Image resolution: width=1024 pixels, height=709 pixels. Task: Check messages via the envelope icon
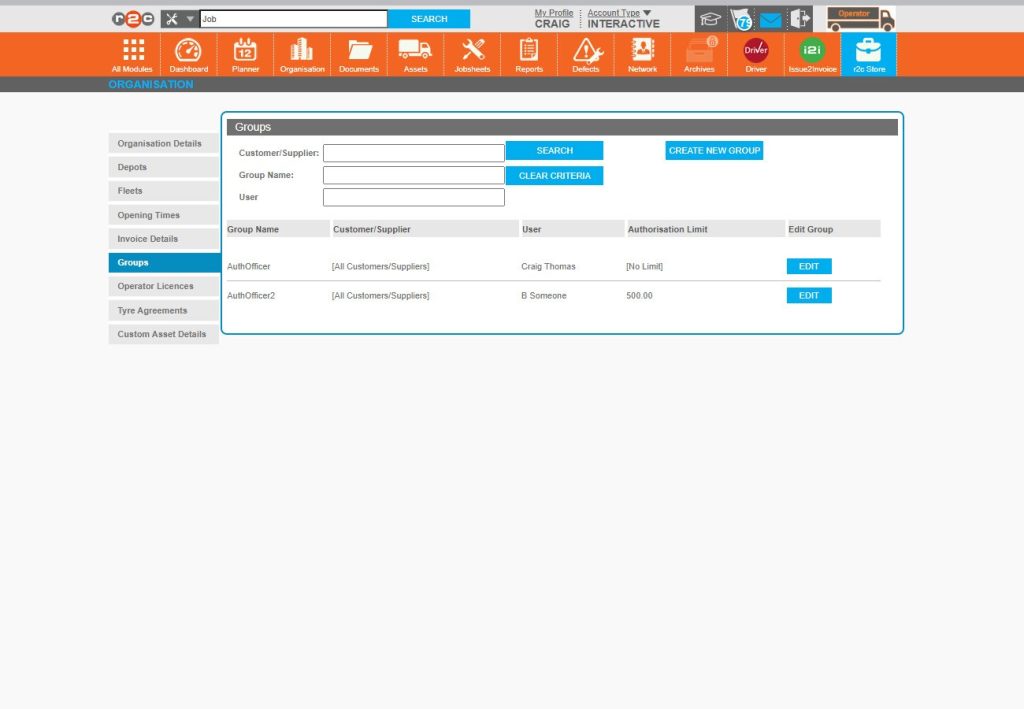pyautogui.click(x=771, y=17)
